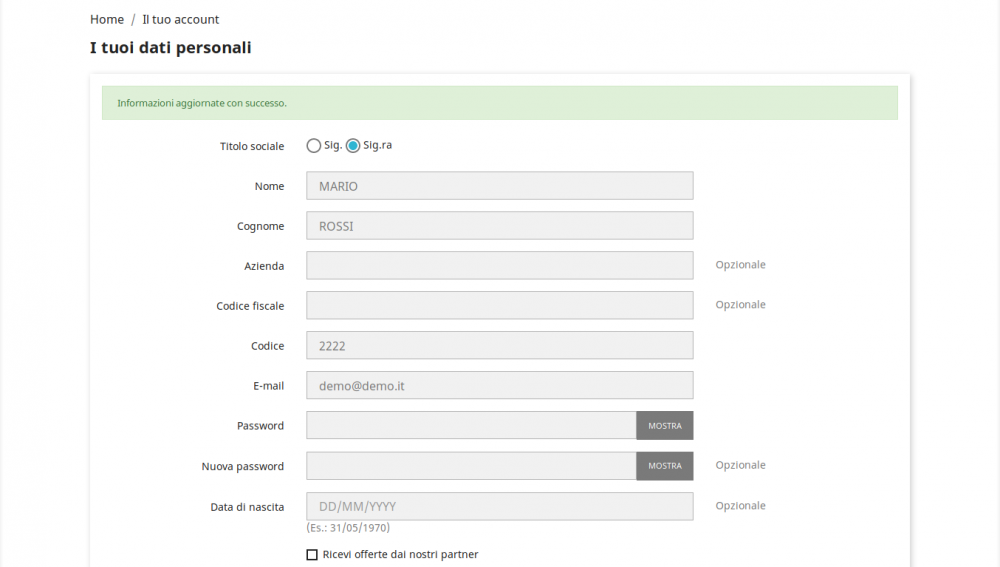This screenshot has height=567, width=1000.
Task: Click the E-mail field with demo@demo.it
Action: (499, 385)
